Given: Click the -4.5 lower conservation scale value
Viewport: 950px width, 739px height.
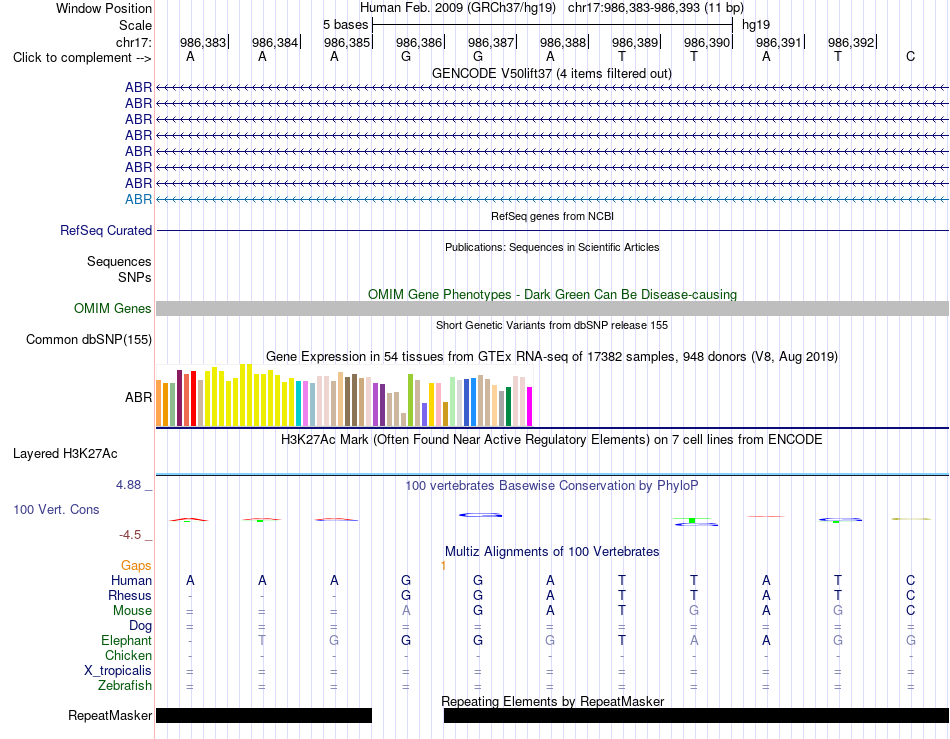Looking at the screenshot, I should [x=130, y=535].
